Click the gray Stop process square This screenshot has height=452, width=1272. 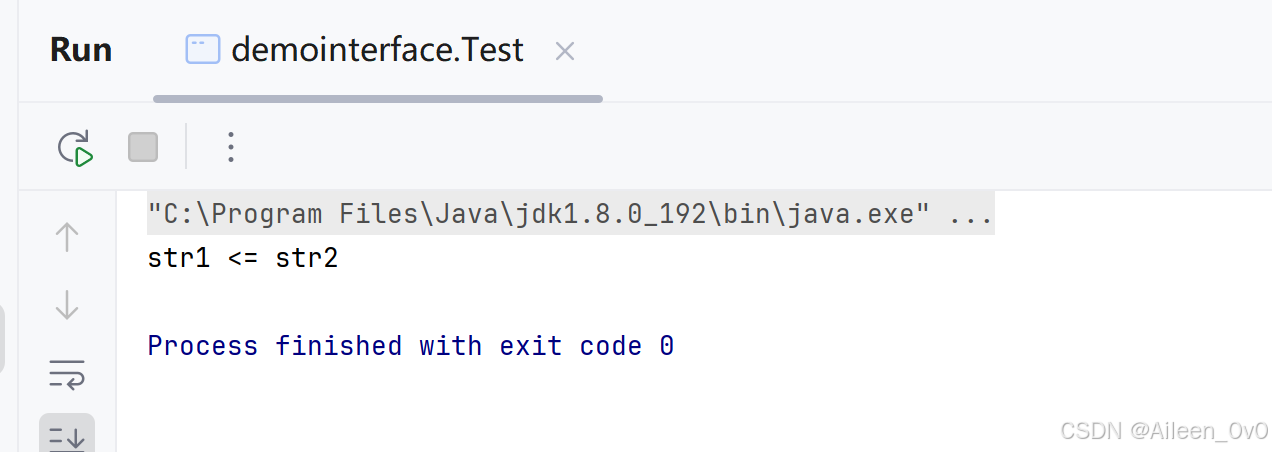coord(143,147)
